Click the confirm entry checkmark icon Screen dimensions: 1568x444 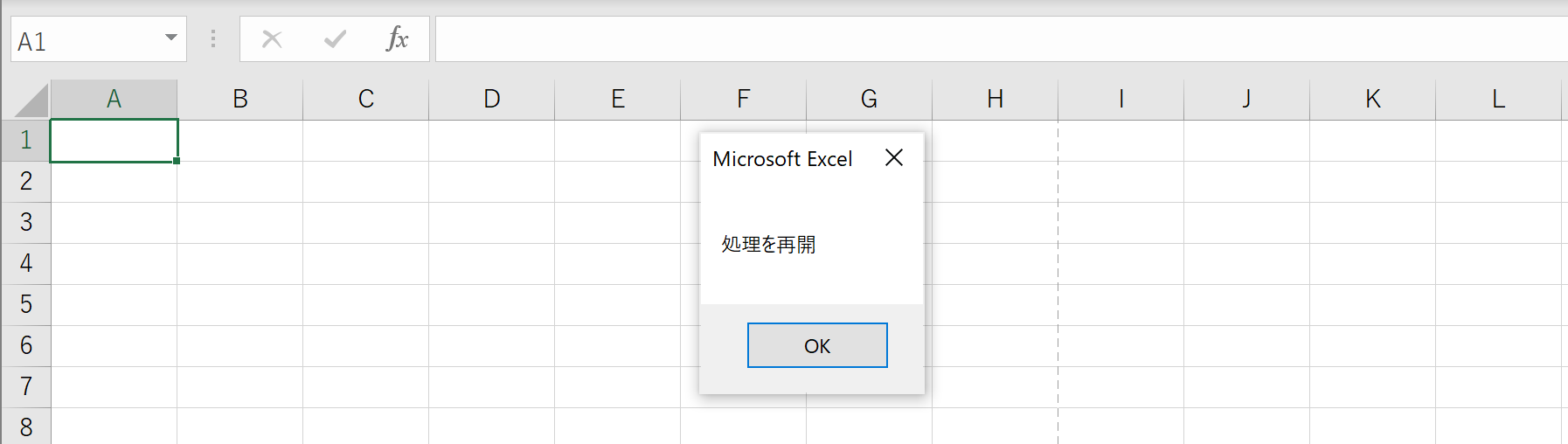(335, 39)
